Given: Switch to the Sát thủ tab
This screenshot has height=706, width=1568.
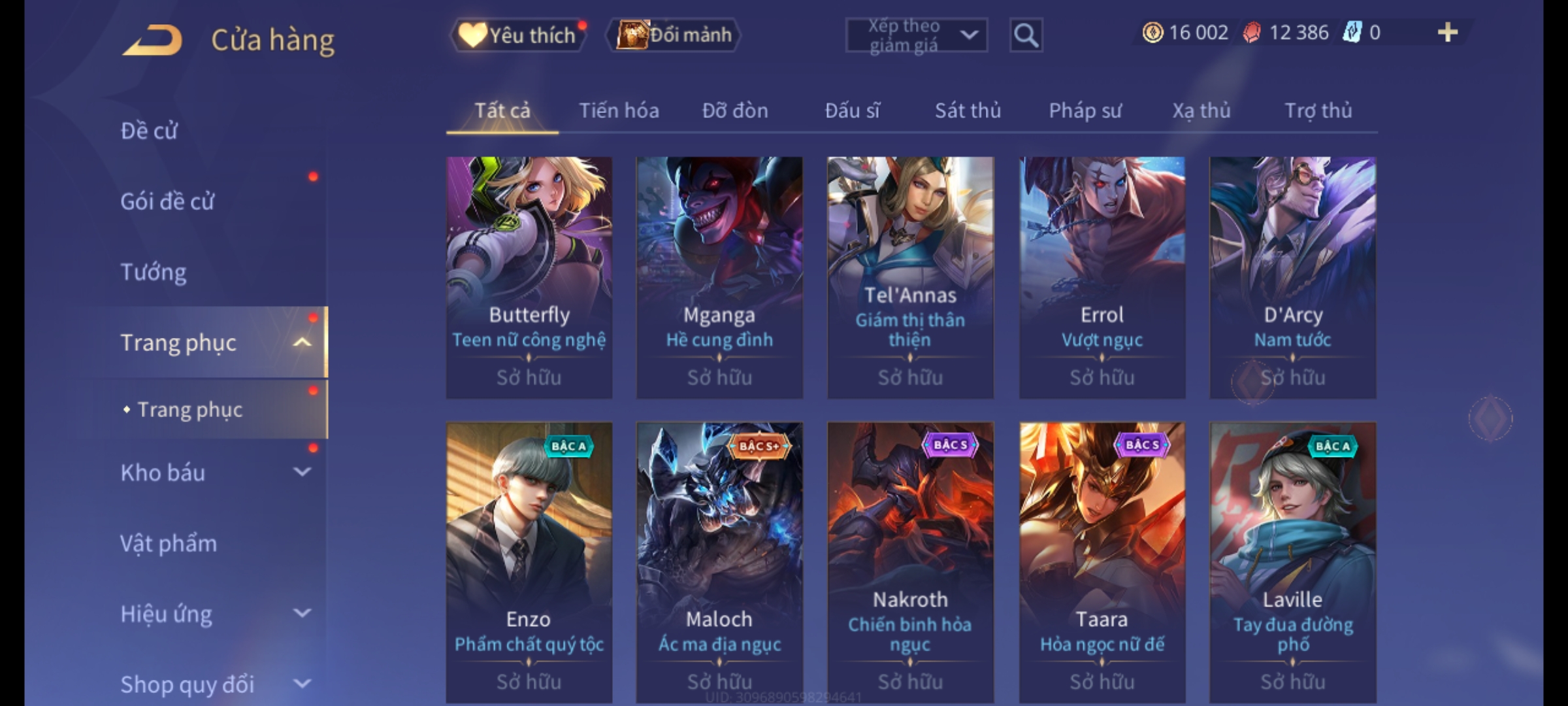Looking at the screenshot, I should pyautogui.click(x=968, y=110).
